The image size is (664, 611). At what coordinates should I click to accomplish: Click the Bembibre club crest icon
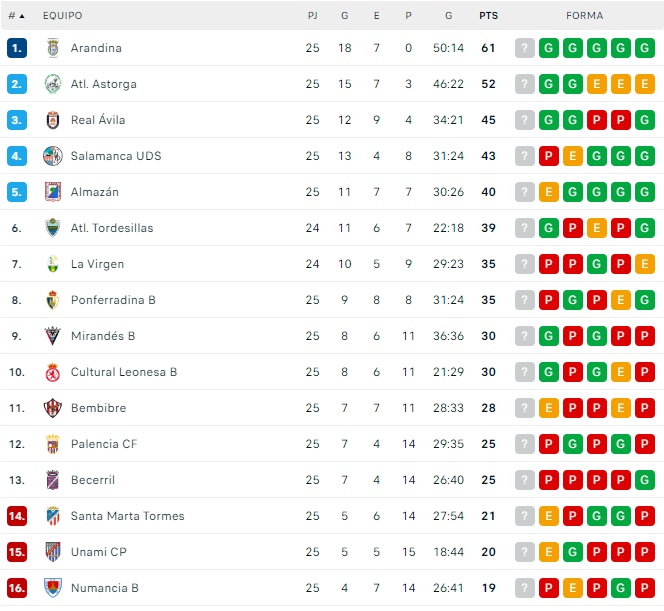53,408
